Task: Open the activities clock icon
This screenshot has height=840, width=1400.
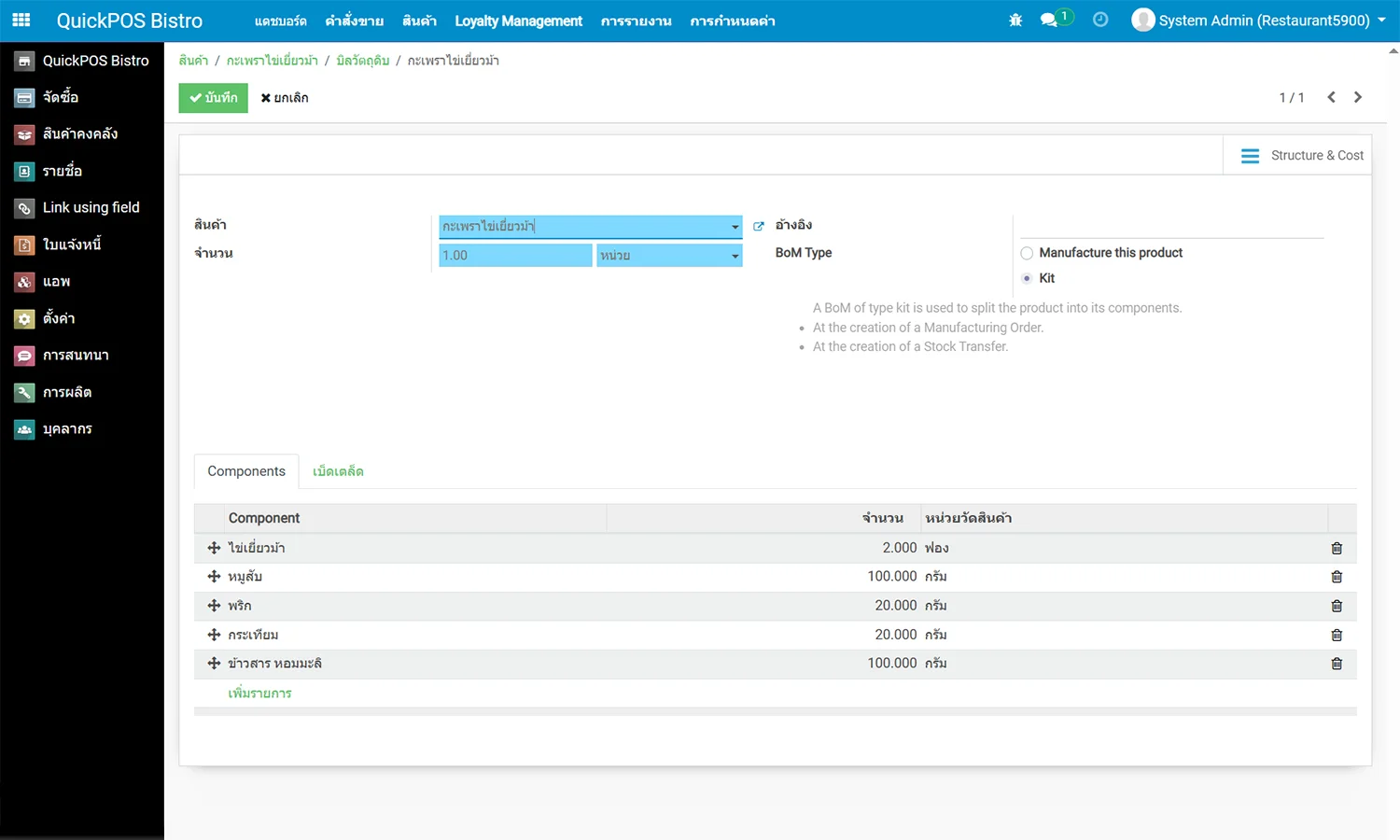Action: tap(1100, 21)
